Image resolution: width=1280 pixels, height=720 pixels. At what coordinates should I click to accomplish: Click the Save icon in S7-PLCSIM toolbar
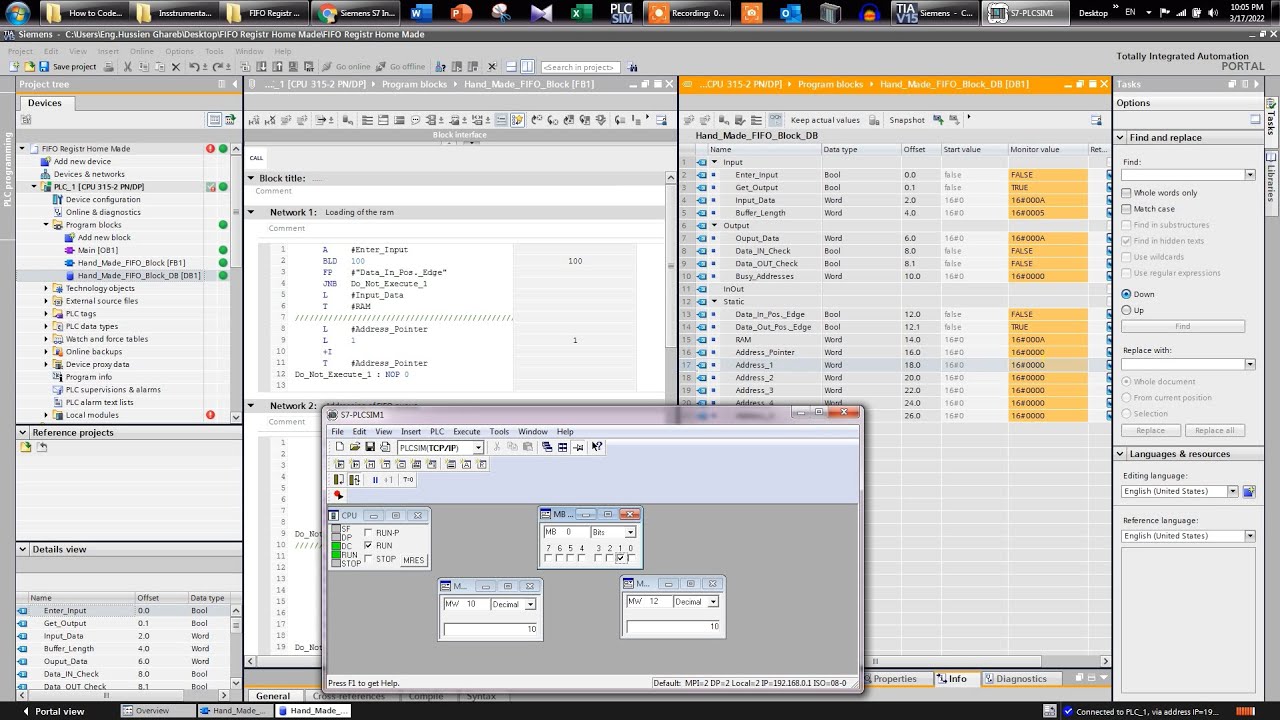coord(370,447)
